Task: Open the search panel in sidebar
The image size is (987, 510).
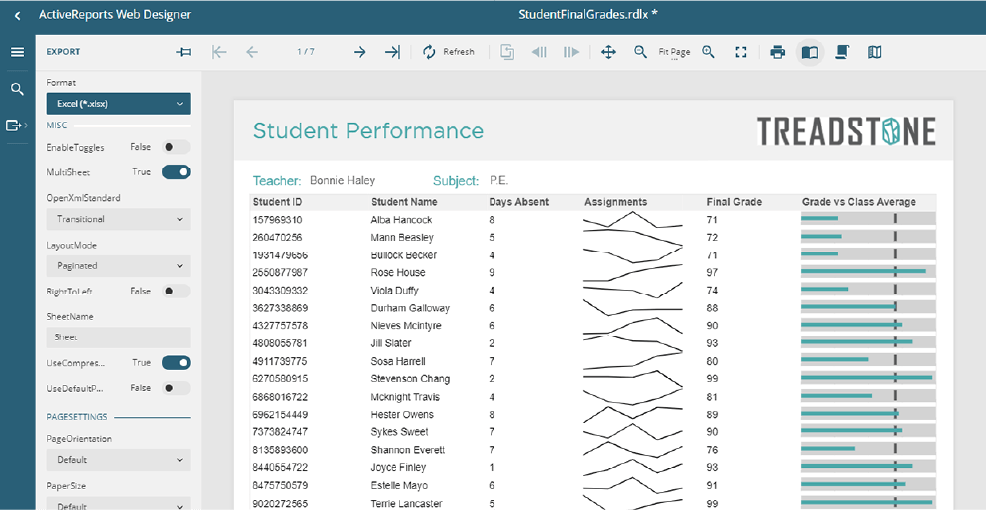Action: pyautogui.click(x=18, y=89)
